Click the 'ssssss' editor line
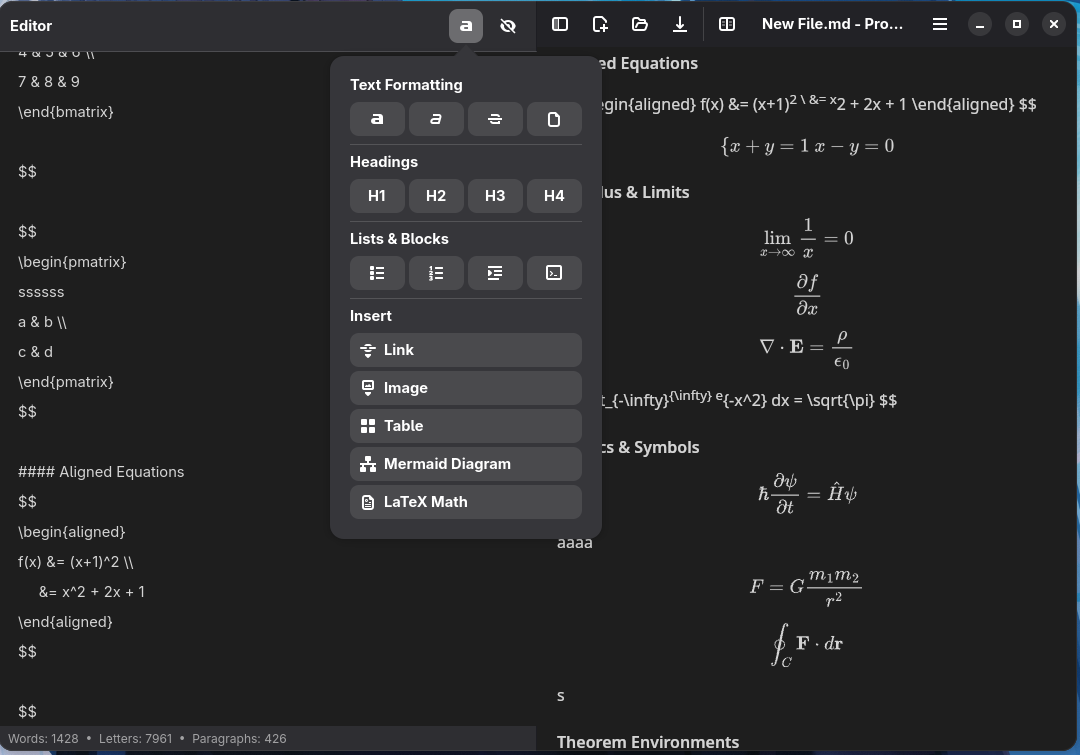The width and height of the screenshot is (1080, 755). tap(41, 292)
